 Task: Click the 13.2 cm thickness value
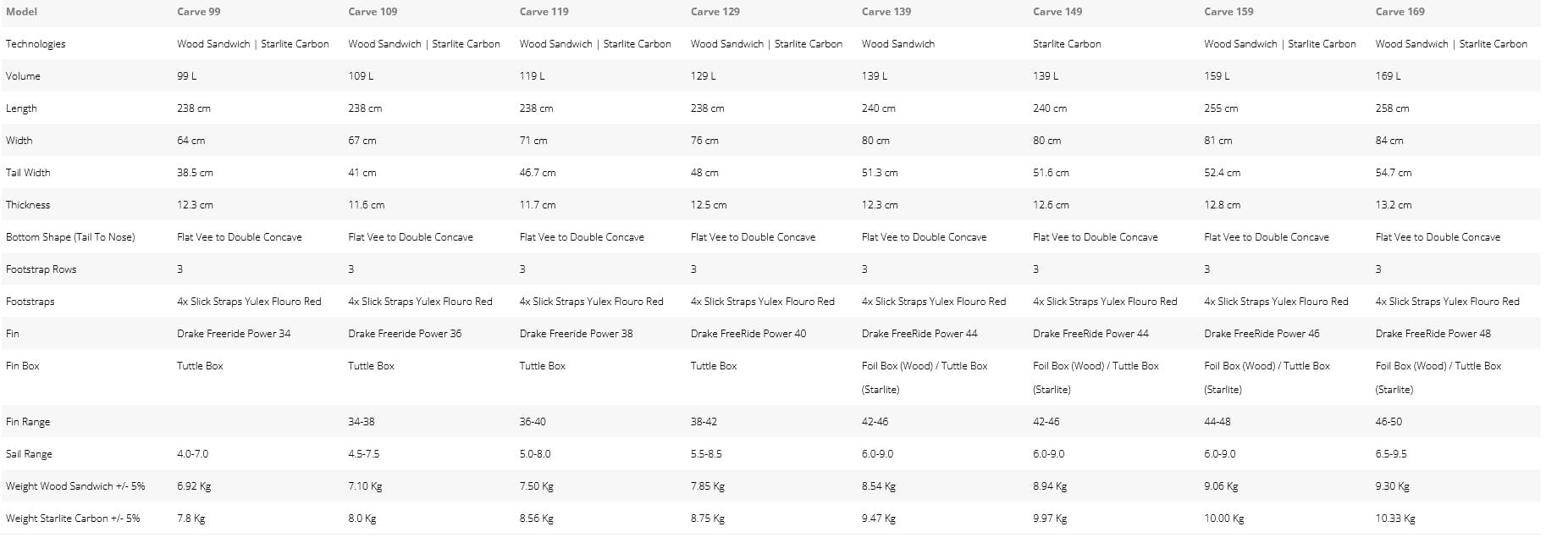click(x=1393, y=205)
